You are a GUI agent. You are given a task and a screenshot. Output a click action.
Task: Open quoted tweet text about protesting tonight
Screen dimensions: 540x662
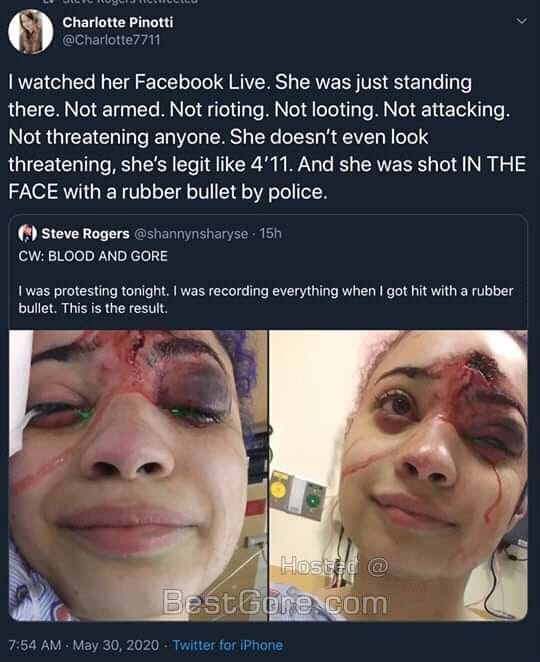click(266, 299)
